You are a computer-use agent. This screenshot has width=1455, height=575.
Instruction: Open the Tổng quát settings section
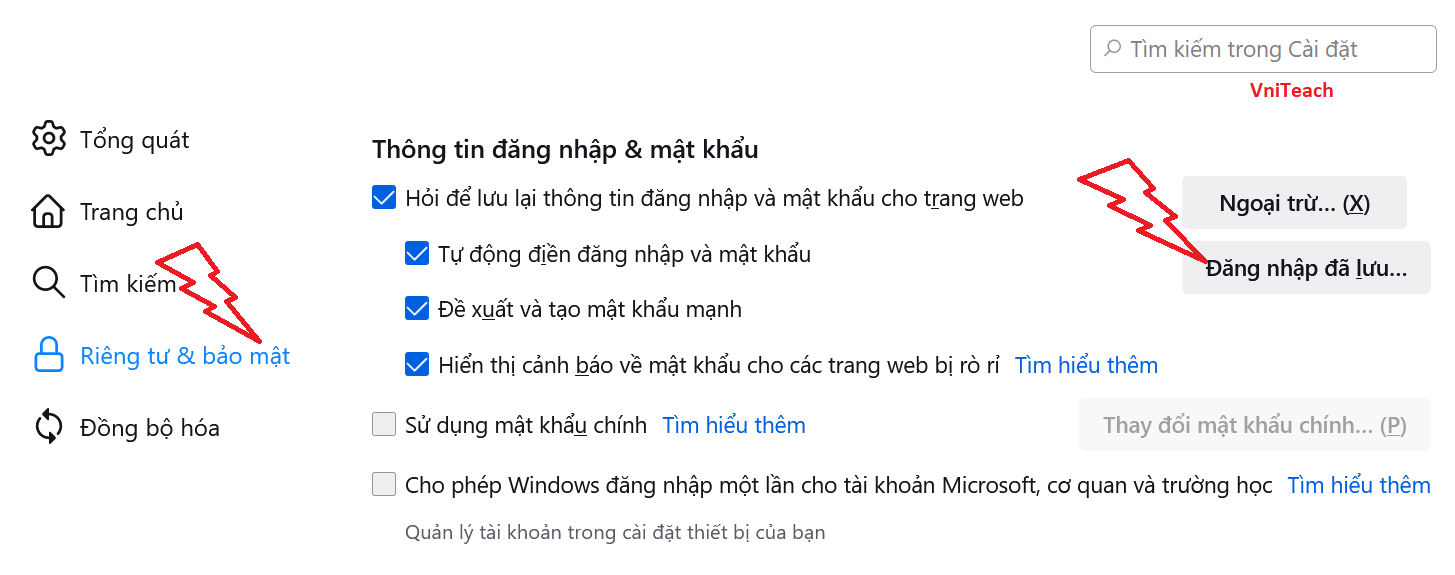click(135, 140)
